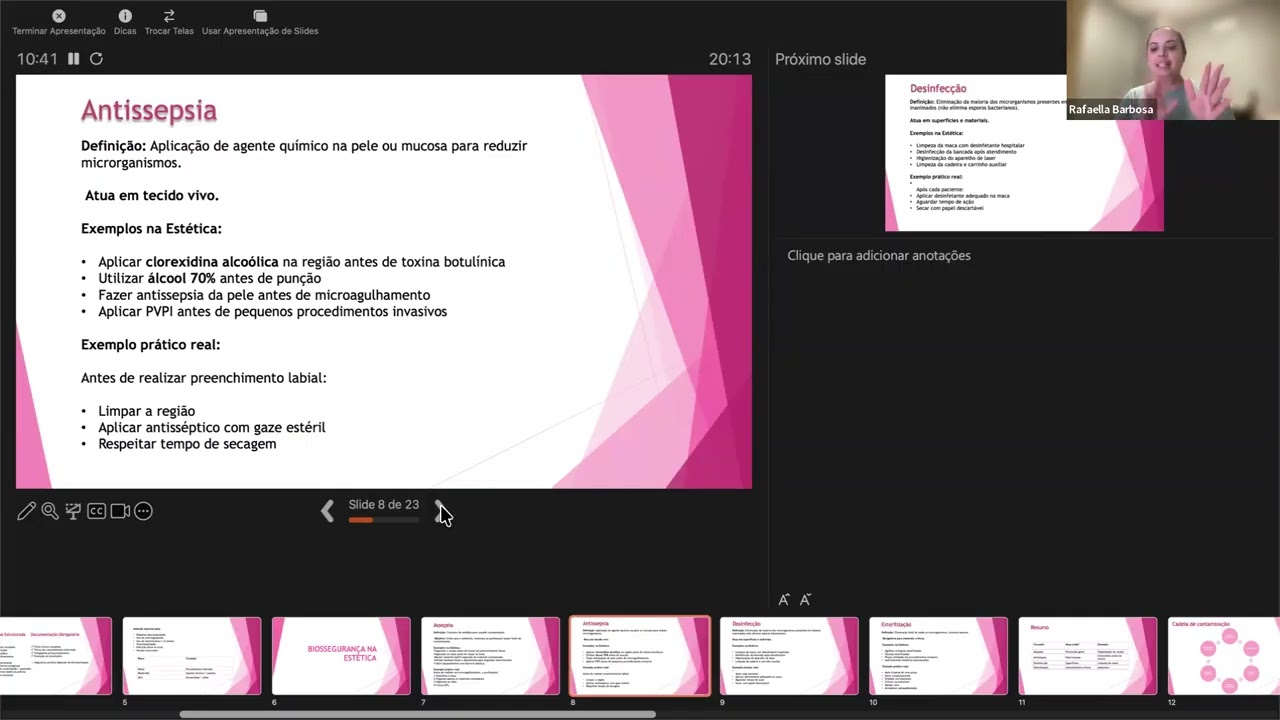Select slide 6 Biossegurança na Estética thumbnail
The width and height of the screenshot is (1280, 720).
tap(341, 656)
